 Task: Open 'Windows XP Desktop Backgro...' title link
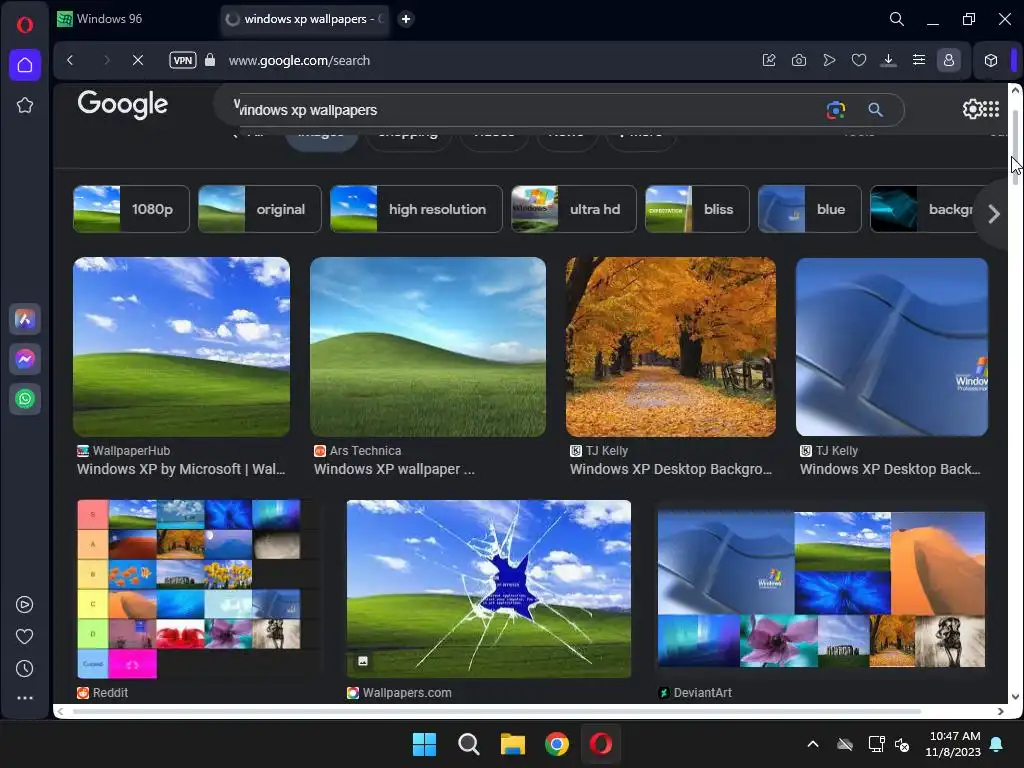click(x=671, y=469)
